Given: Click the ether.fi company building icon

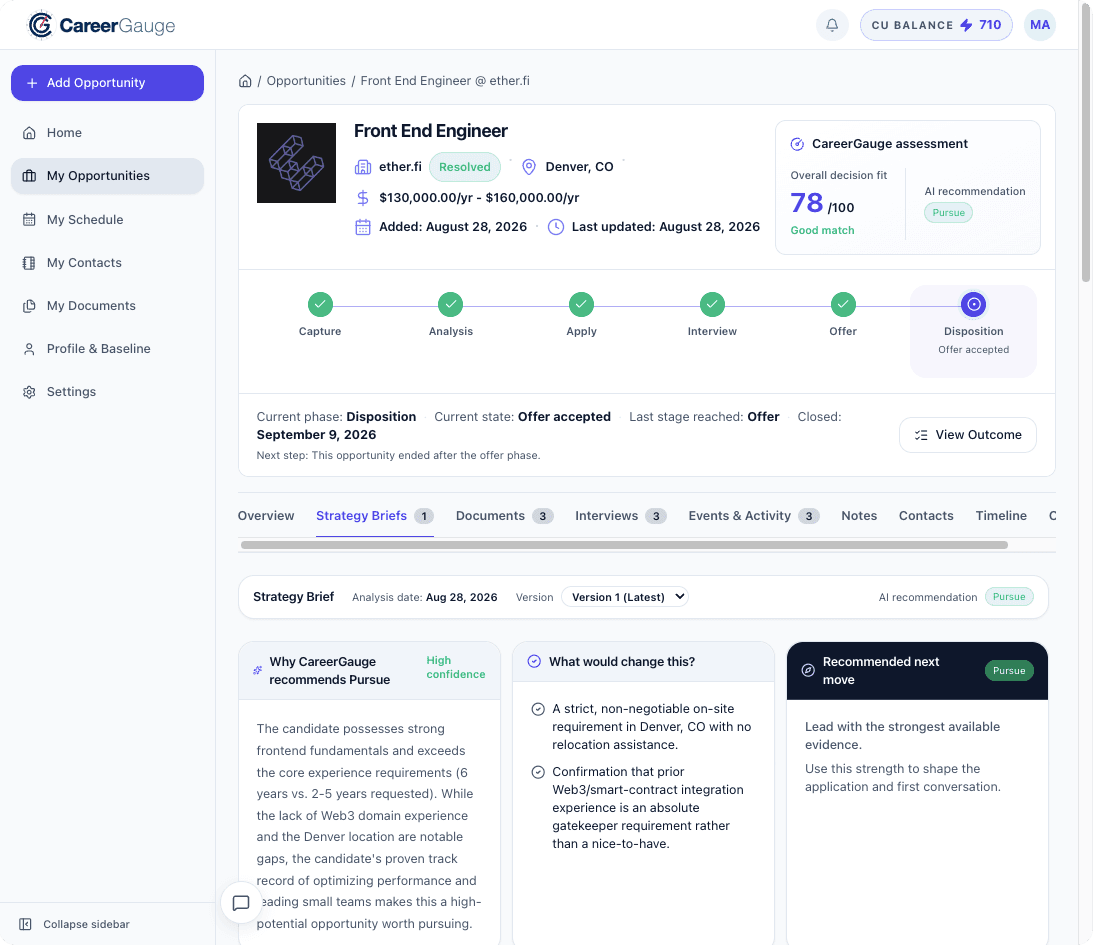Looking at the screenshot, I should [362, 167].
